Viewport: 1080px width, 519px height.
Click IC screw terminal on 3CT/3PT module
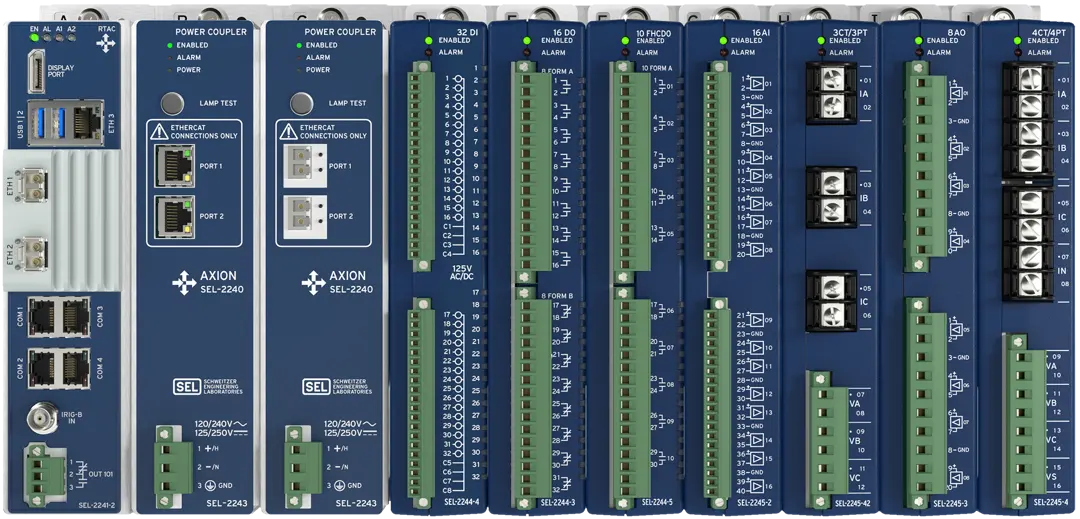point(831,300)
